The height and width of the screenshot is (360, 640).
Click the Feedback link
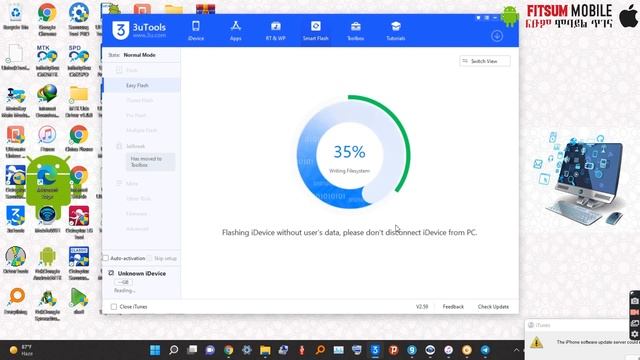(x=453, y=307)
